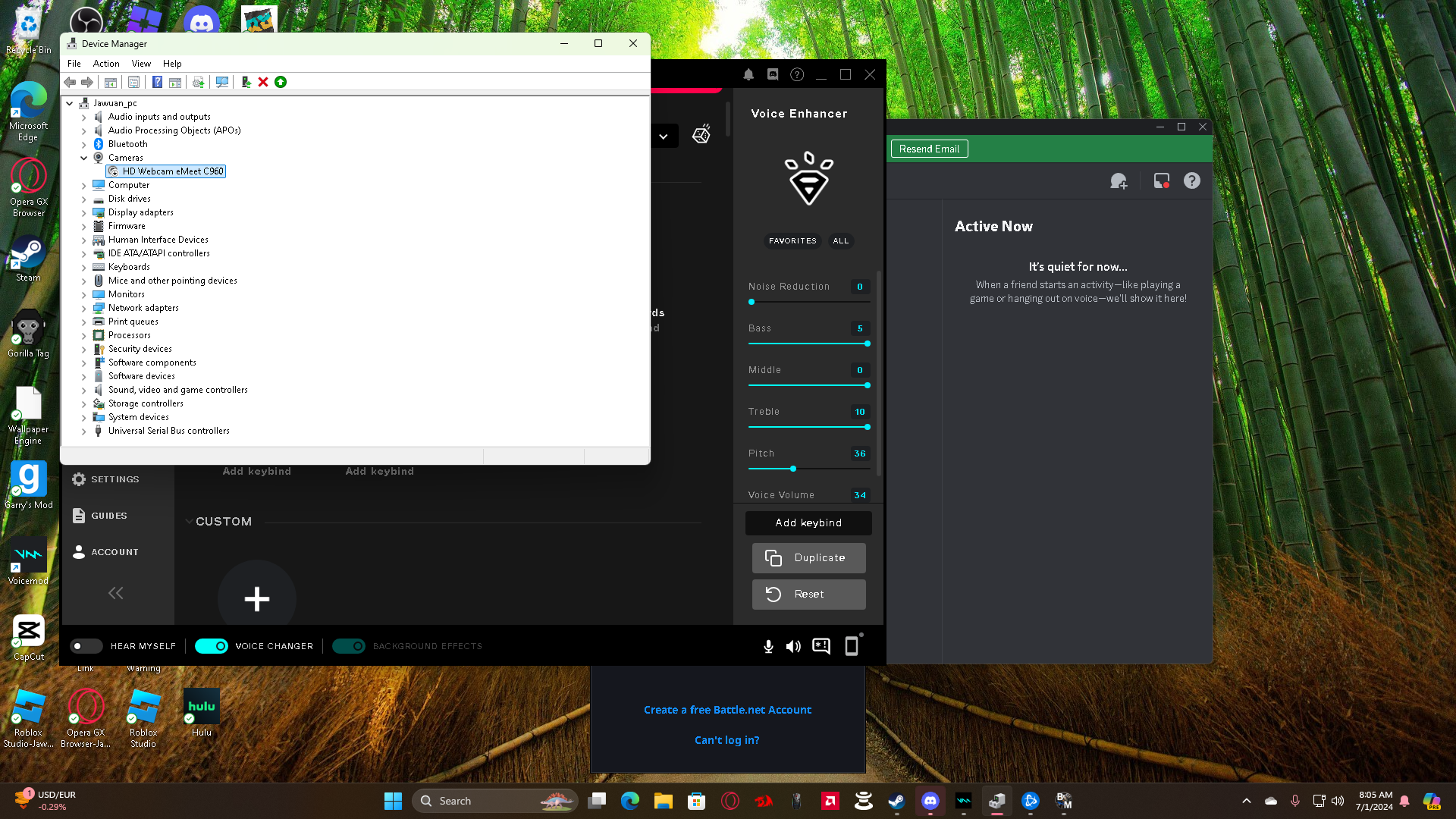Click the Forward arrow in Device Manager toolbar
Screen dimensions: 1456x819
[87, 82]
